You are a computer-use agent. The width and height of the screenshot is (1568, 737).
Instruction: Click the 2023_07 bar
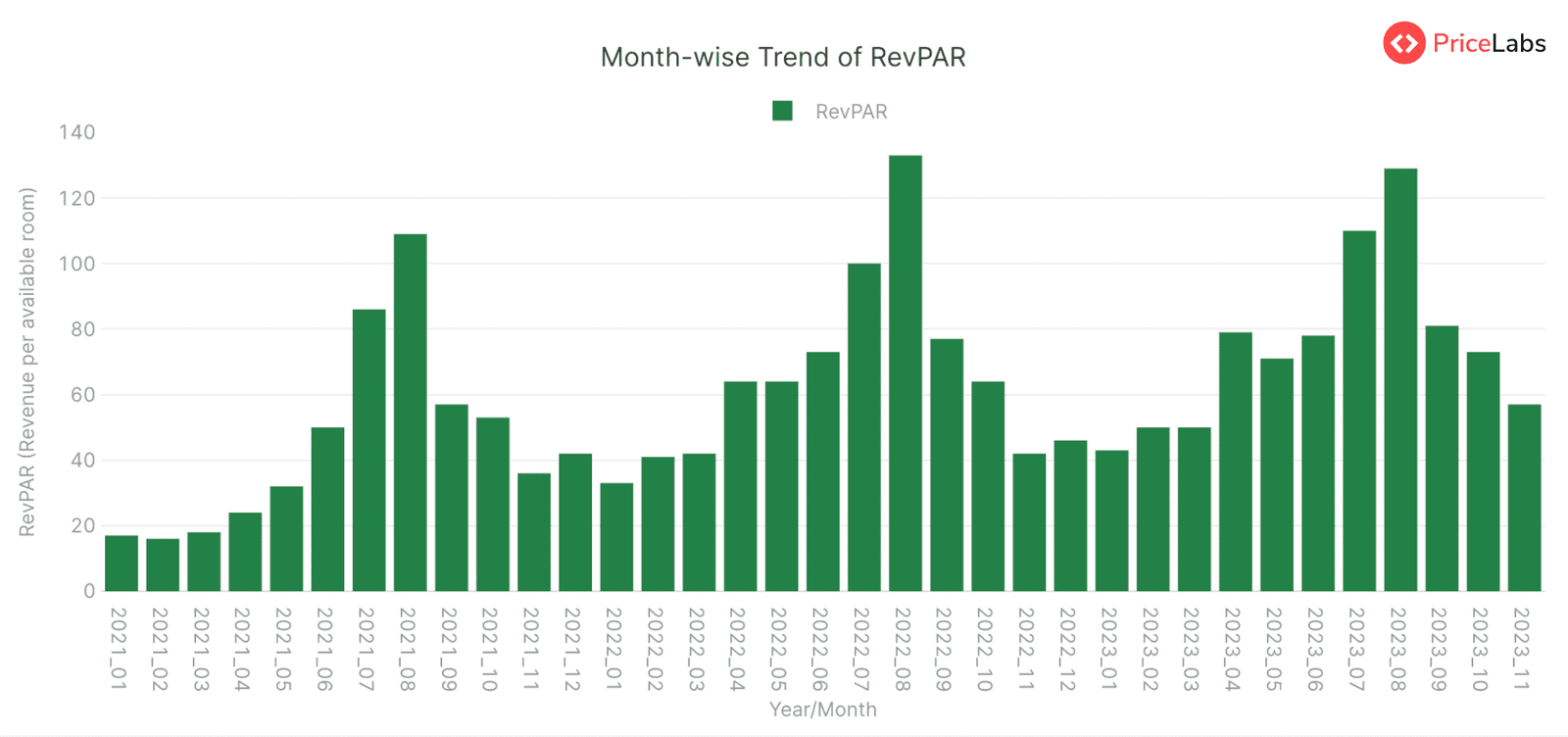[x=1359, y=412]
